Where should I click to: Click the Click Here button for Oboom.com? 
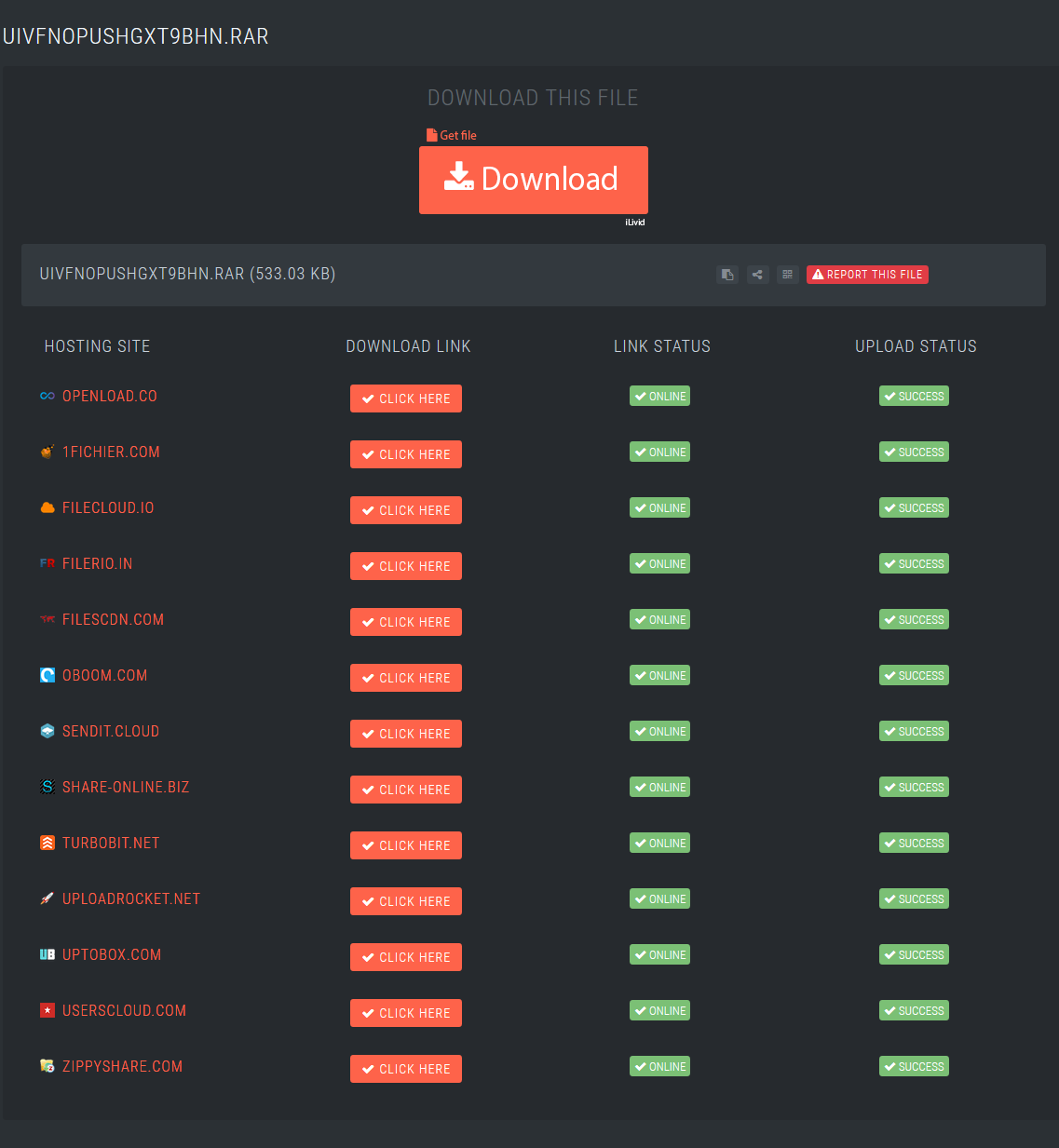pos(406,678)
